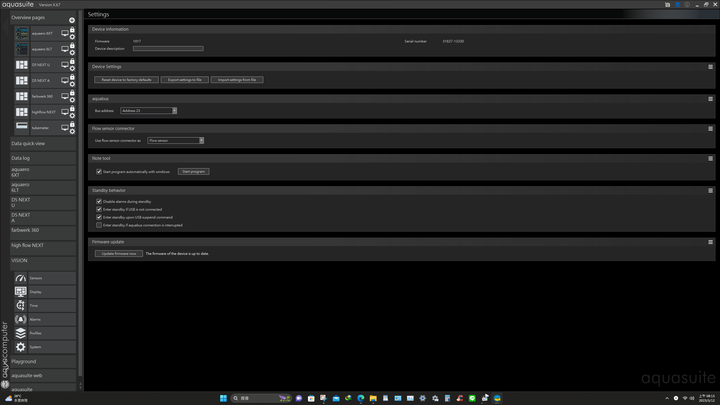Image resolution: width=720 pixels, height=405 pixels.
Task: Click the Device description input field
Action: pyautogui.click(x=168, y=49)
